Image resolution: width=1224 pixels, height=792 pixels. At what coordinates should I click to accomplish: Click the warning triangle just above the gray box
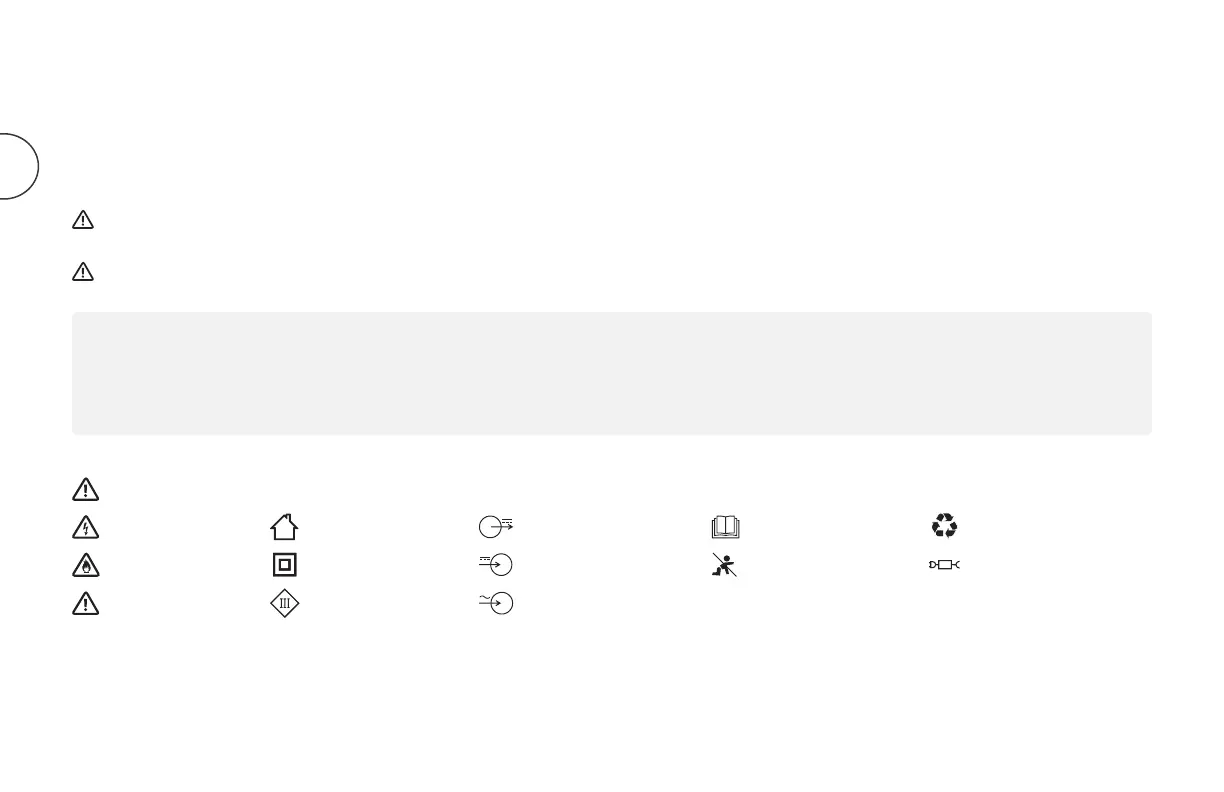pos(83,271)
